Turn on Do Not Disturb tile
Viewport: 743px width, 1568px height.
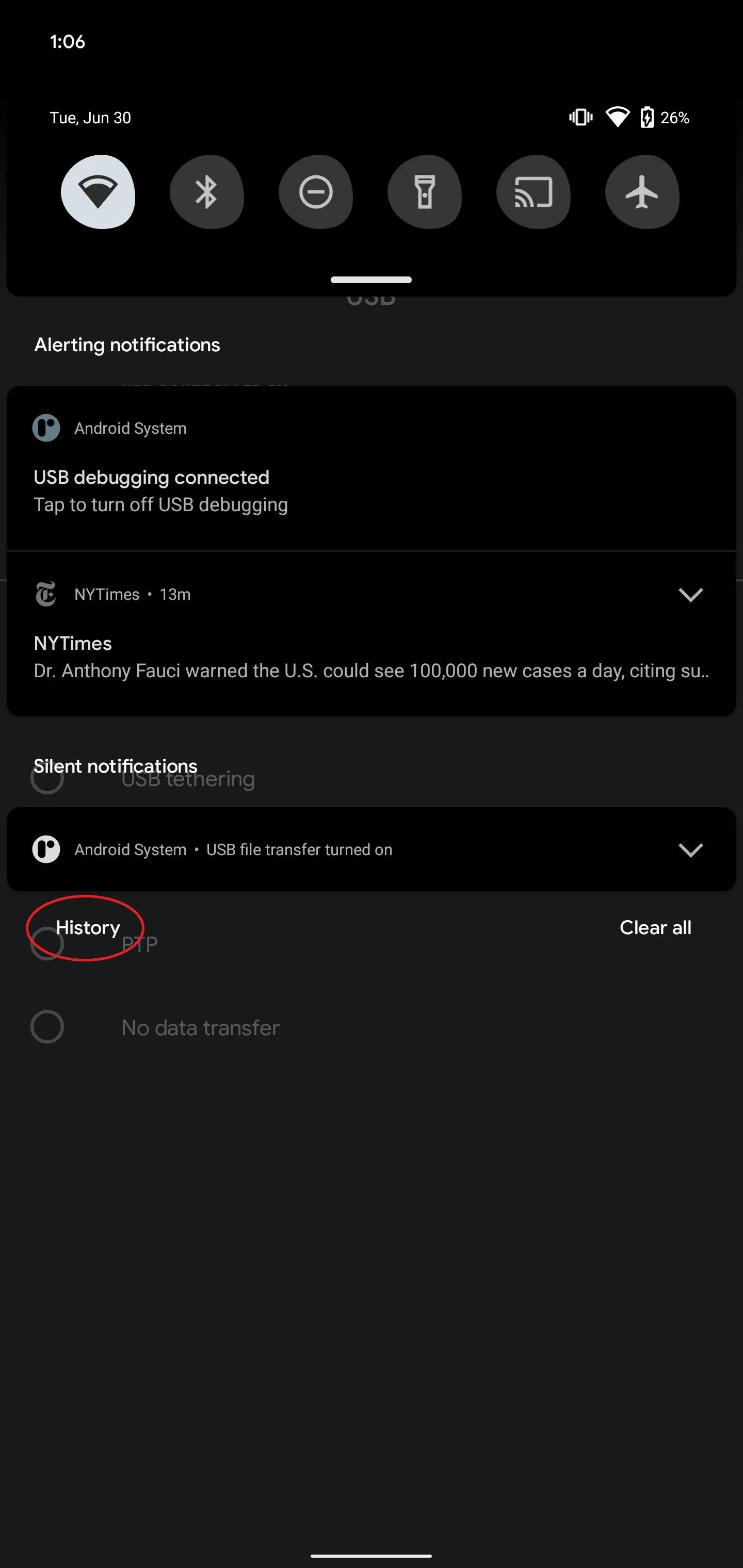[x=315, y=192]
